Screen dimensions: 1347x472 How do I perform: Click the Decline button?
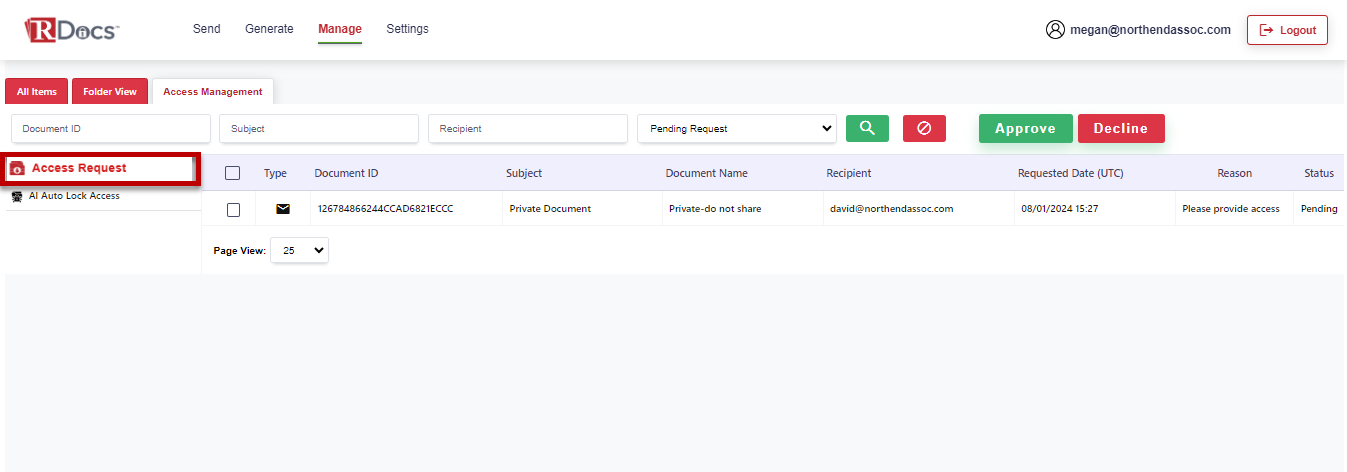tap(1121, 128)
